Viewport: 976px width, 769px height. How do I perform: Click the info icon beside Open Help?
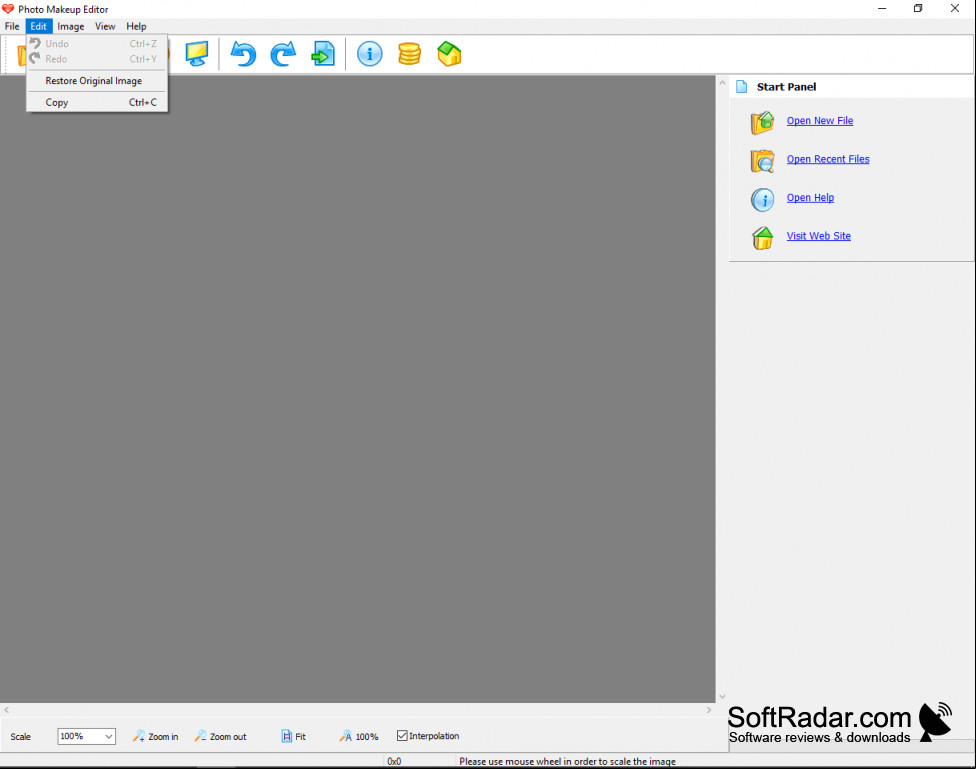pyautogui.click(x=762, y=199)
